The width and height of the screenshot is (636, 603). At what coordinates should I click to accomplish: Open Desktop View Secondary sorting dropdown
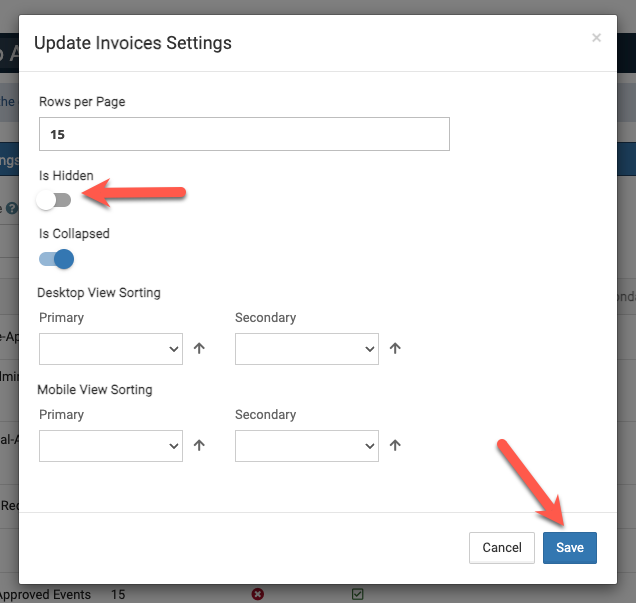[x=306, y=349]
